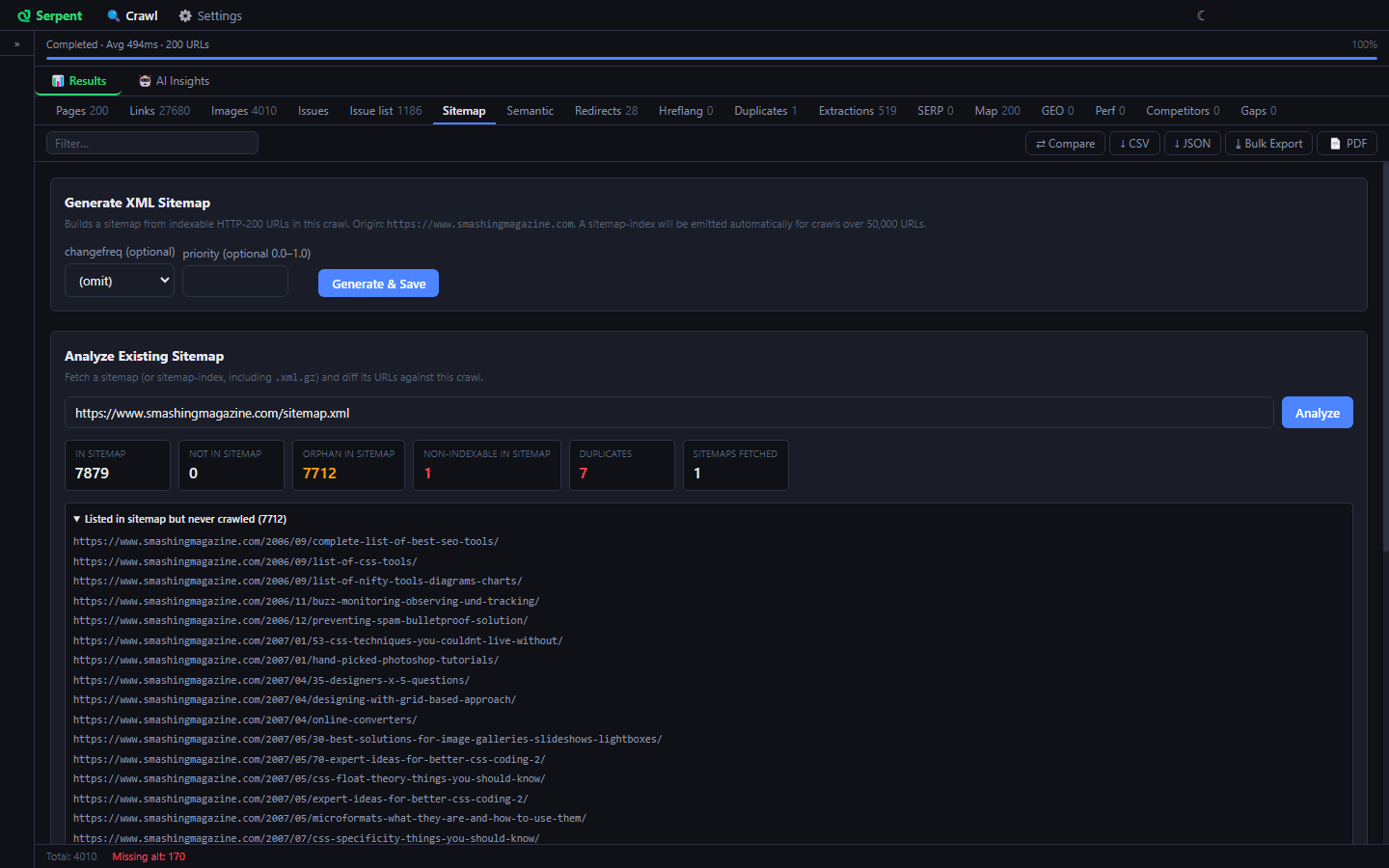The height and width of the screenshot is (868, 1389).
Task: Export results as JSON
Action: tap(1192, 143)
